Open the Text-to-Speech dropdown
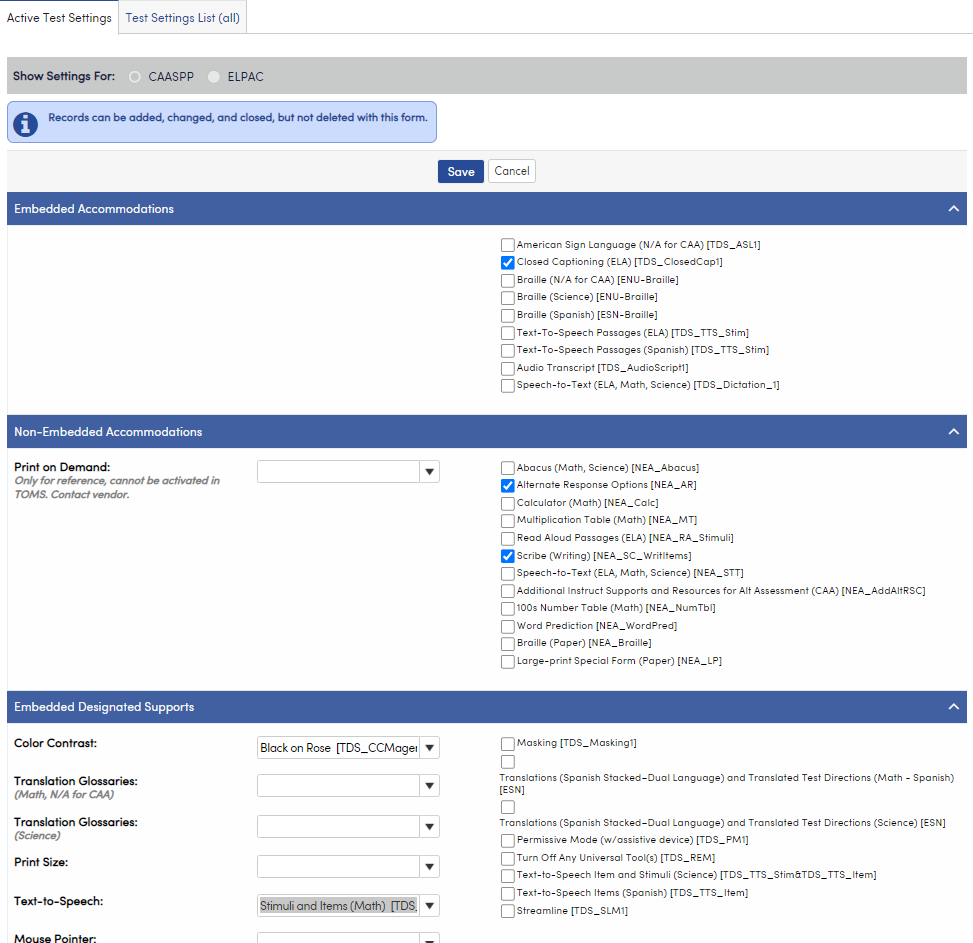Screen dimensions: 973x943 429,905
